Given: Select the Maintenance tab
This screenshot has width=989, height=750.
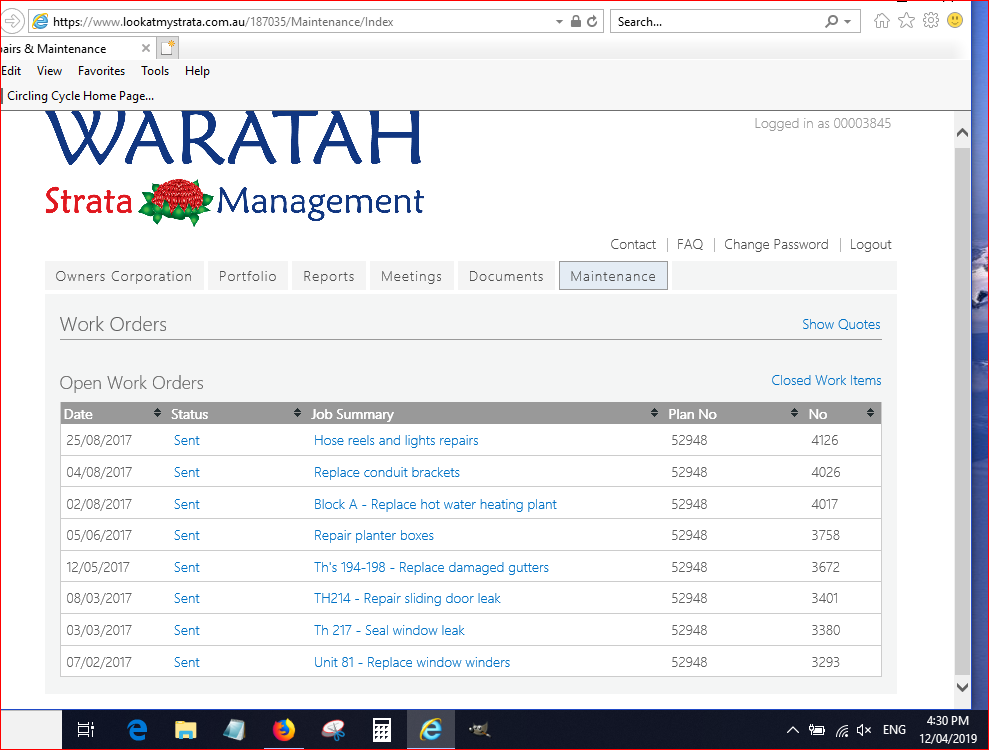Looking at the screenshot, I should [x=613, y=276].
